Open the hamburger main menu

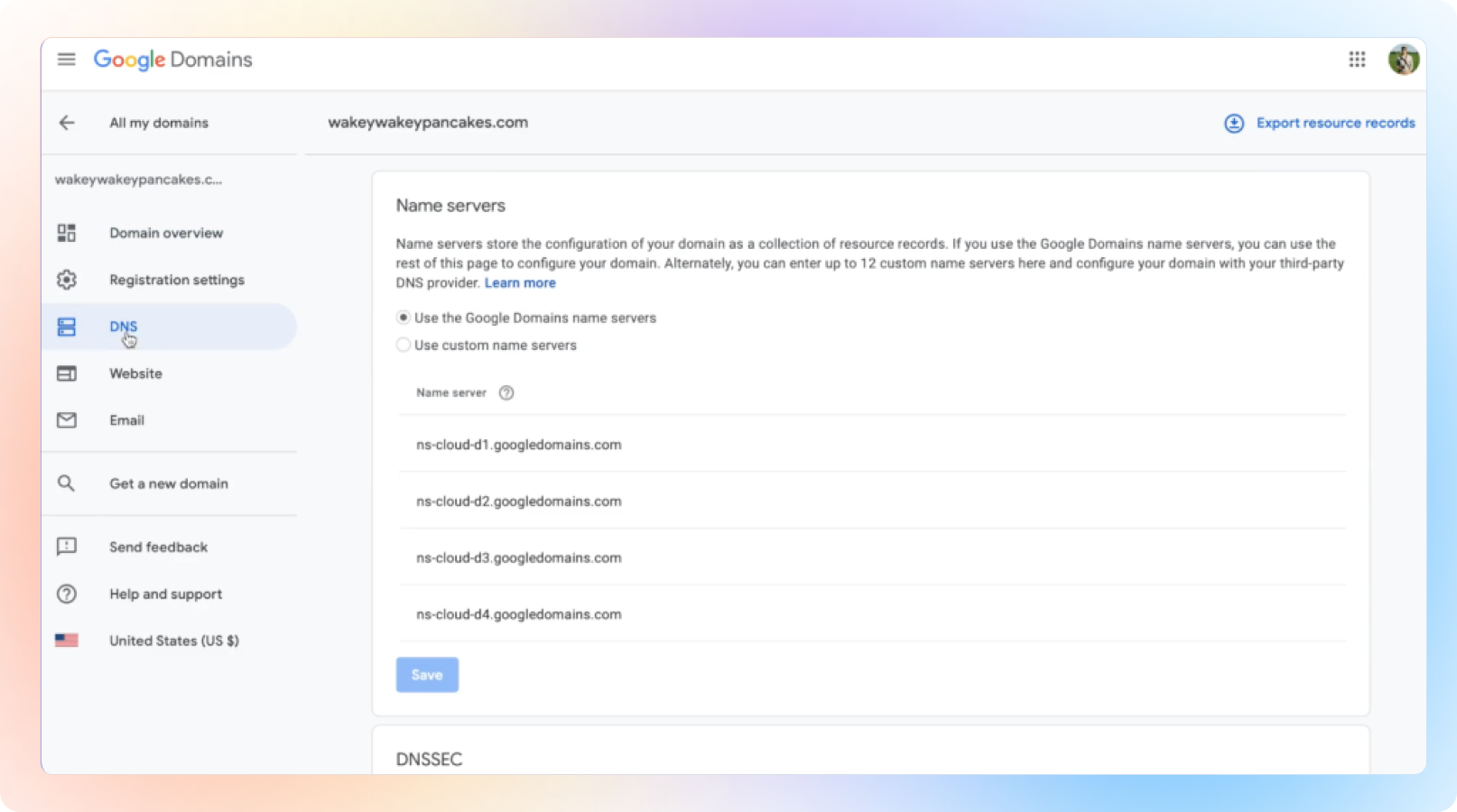66,60
